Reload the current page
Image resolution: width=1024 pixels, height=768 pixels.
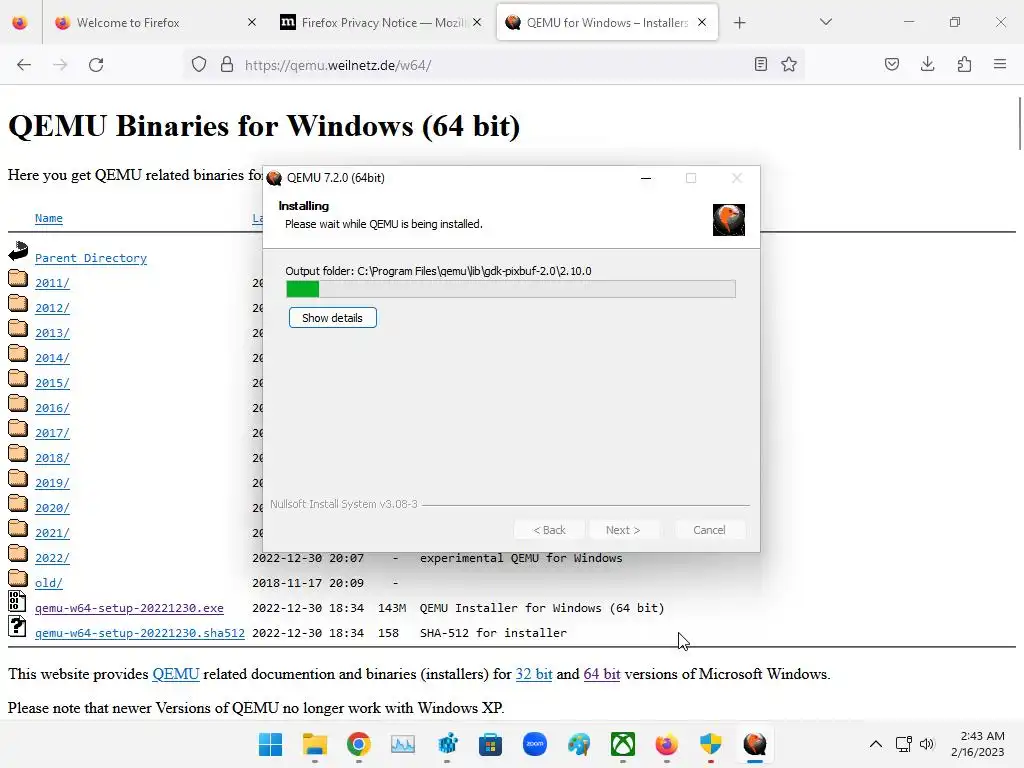(x=96, y=65)
